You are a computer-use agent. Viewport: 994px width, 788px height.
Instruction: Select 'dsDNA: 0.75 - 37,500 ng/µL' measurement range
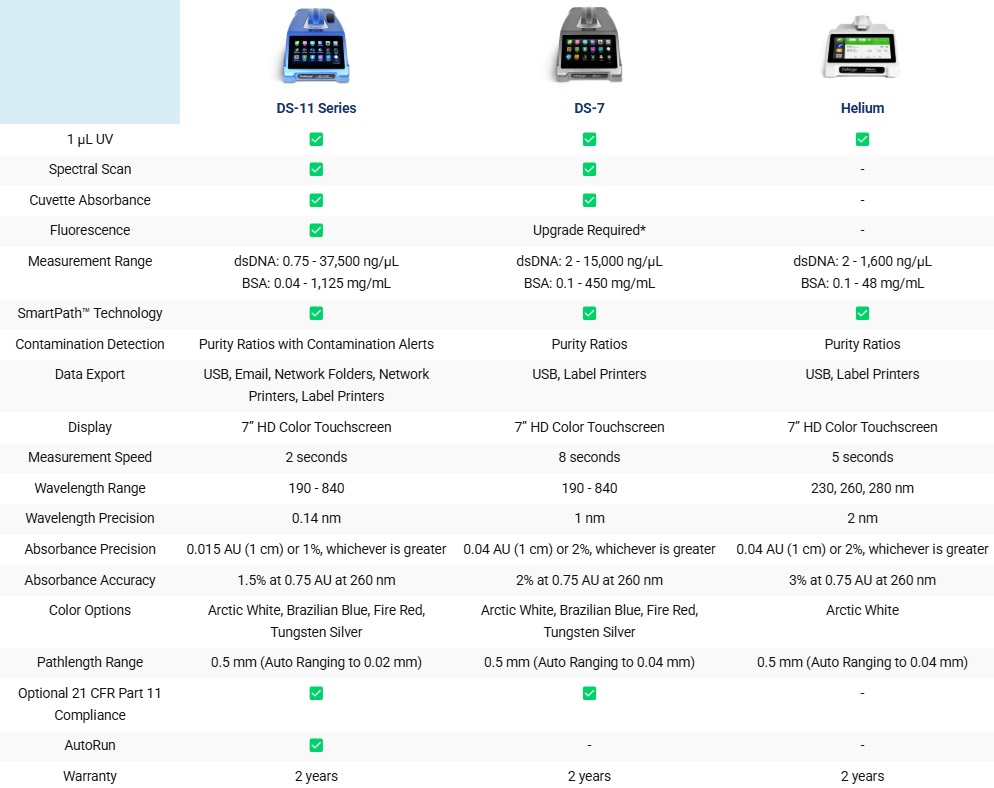pos(316,261)
